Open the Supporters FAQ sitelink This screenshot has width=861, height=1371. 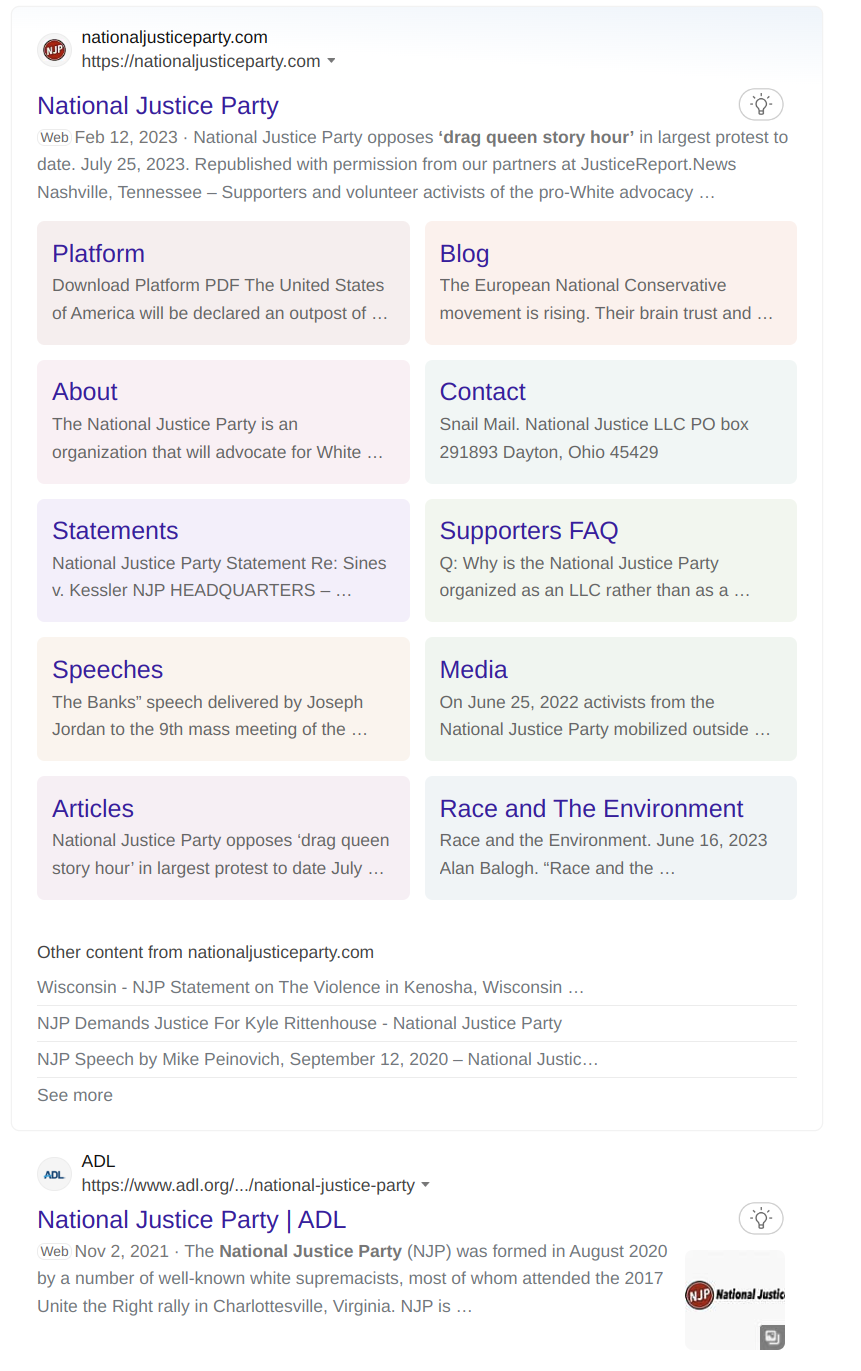click(529, 531)
